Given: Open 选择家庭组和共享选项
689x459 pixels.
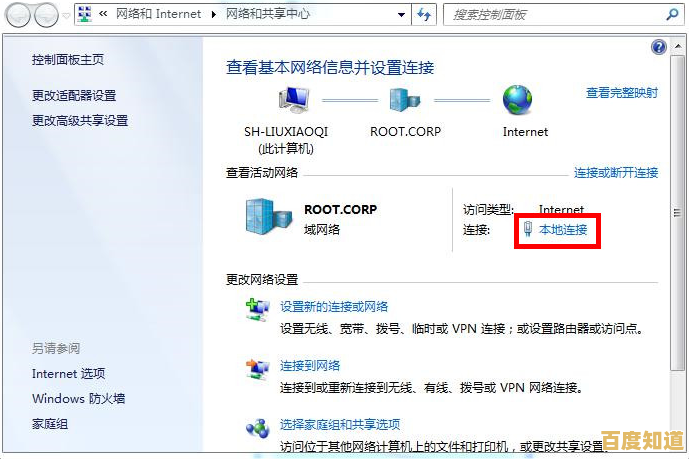Looking at the screenshot, I should (340, 424).
